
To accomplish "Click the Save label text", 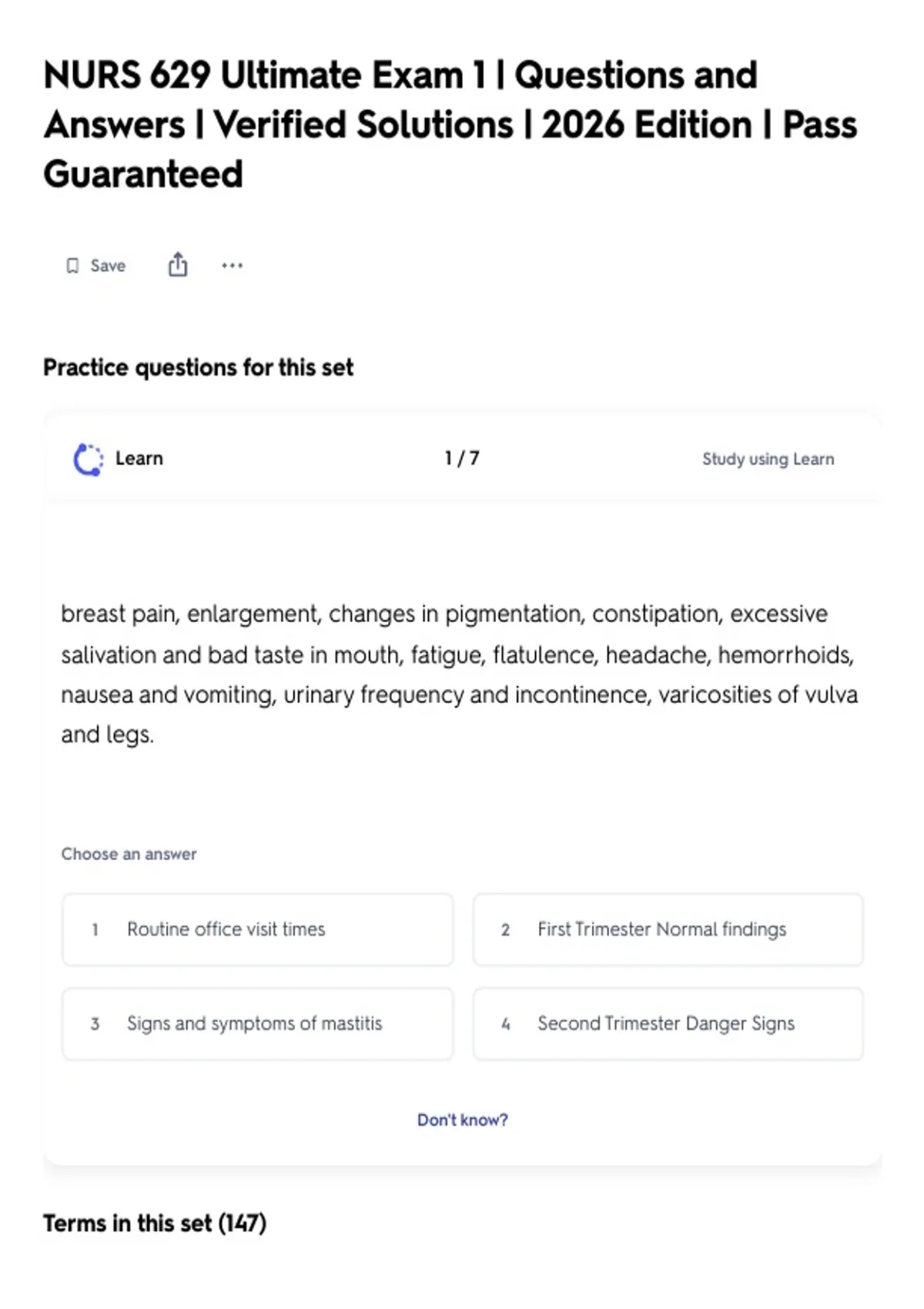I will (108, 266).
